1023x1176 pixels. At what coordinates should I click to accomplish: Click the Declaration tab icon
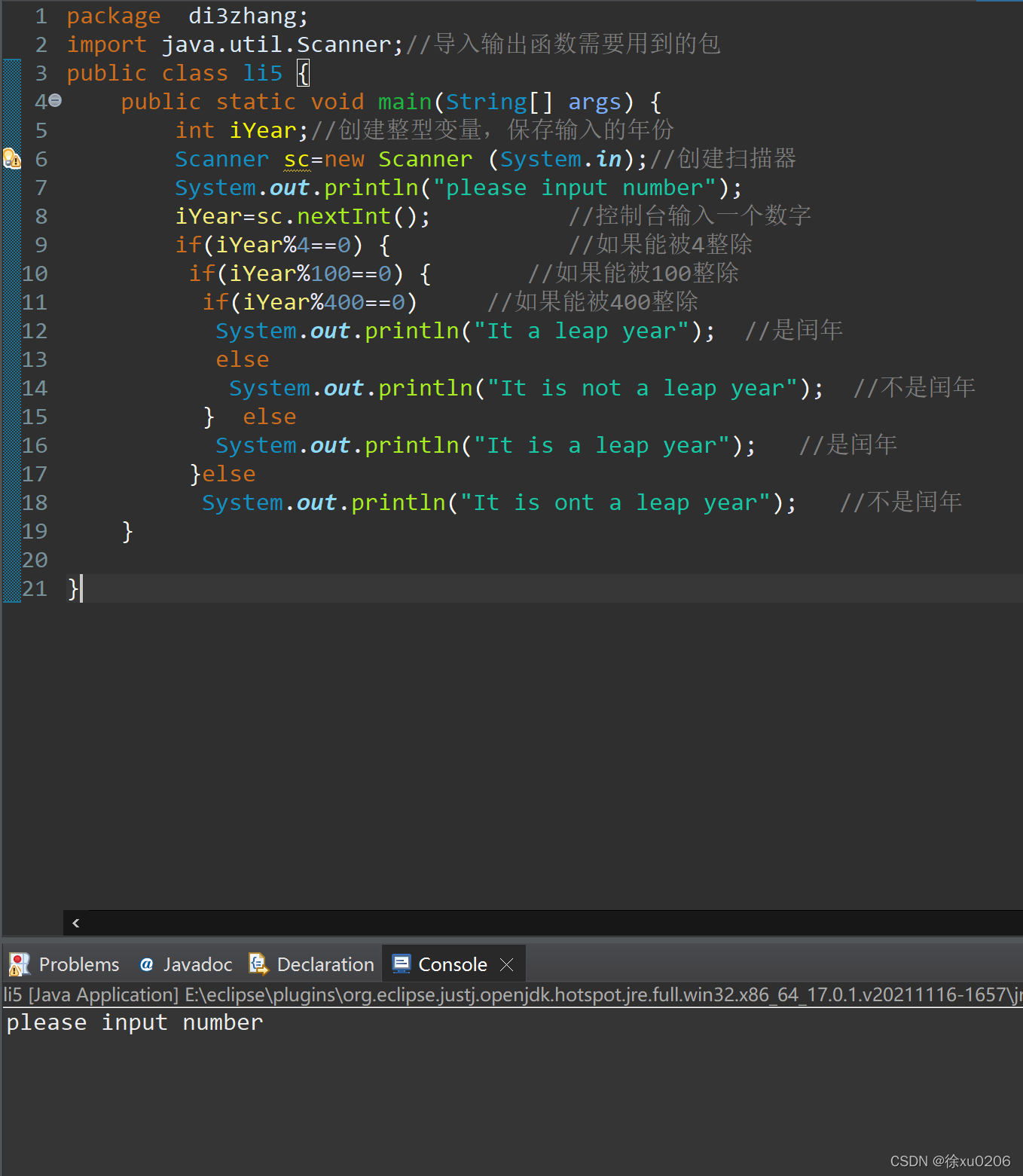(258, 964)
